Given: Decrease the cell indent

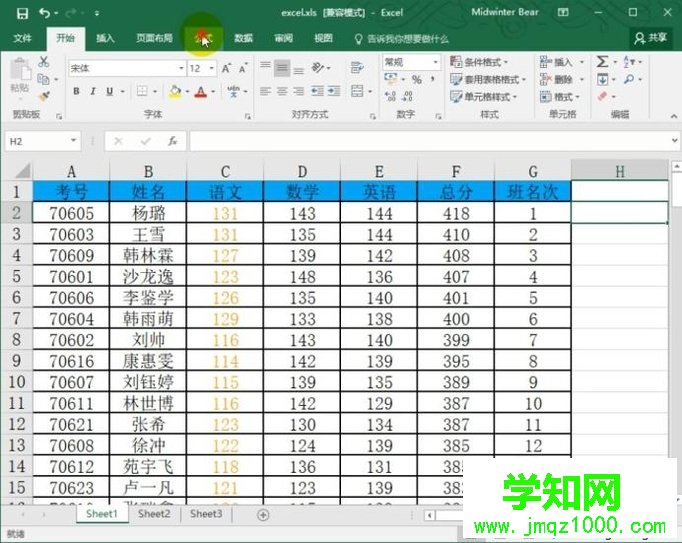Looking at the screenshot, I should click(x=317, y=91).
